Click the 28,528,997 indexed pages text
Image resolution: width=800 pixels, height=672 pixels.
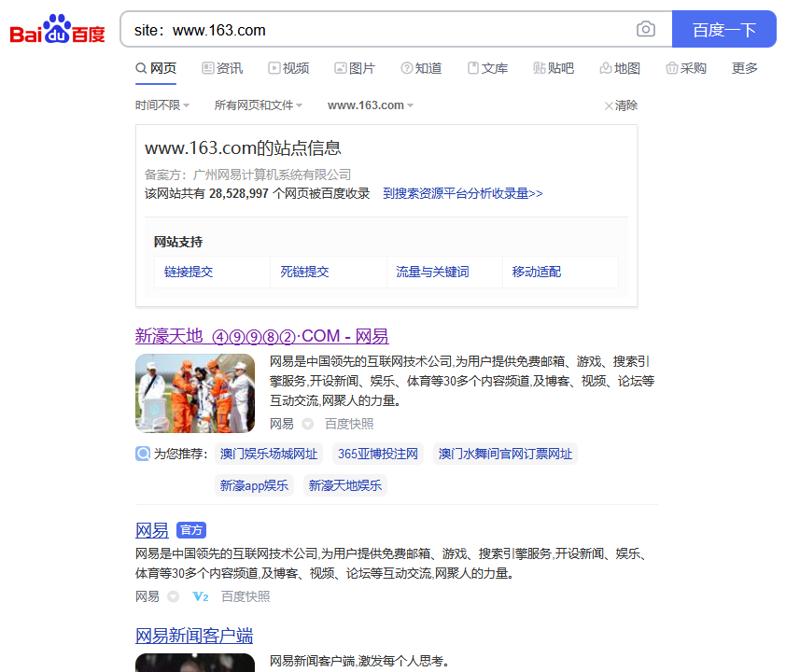click(x=239, y=193)
